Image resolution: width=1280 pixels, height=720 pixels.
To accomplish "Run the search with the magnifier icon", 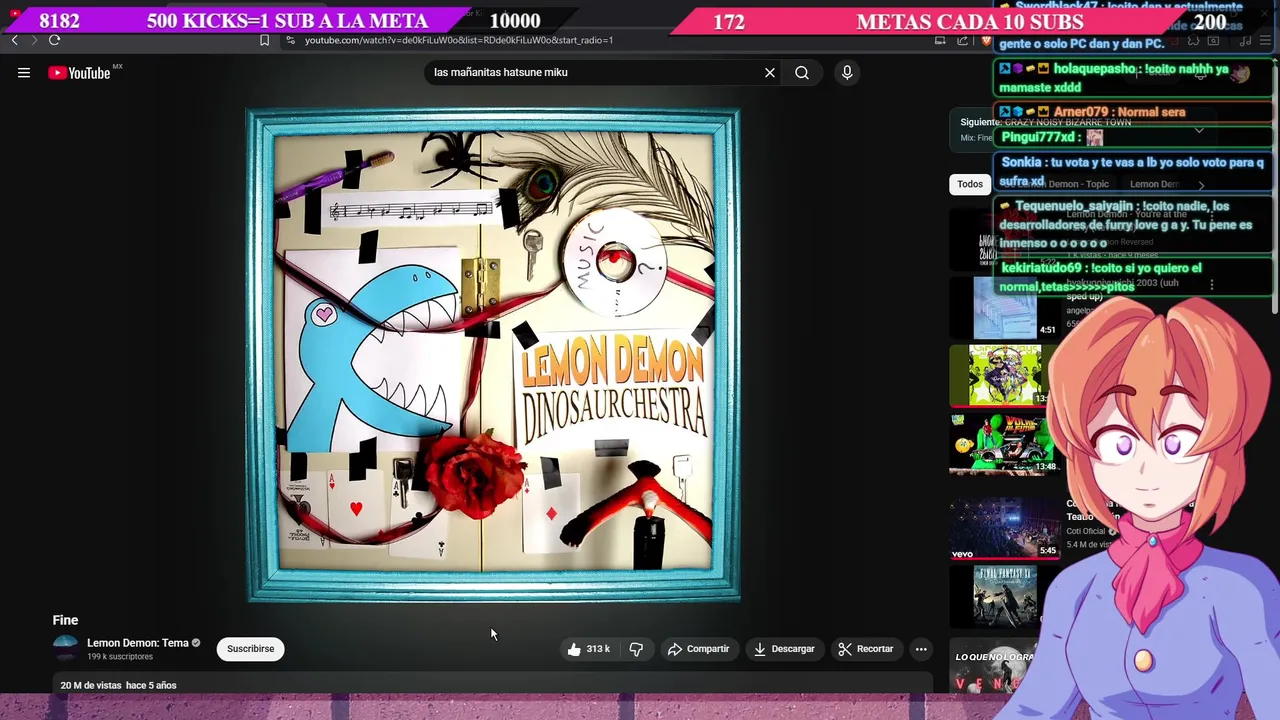I will 802,72.
